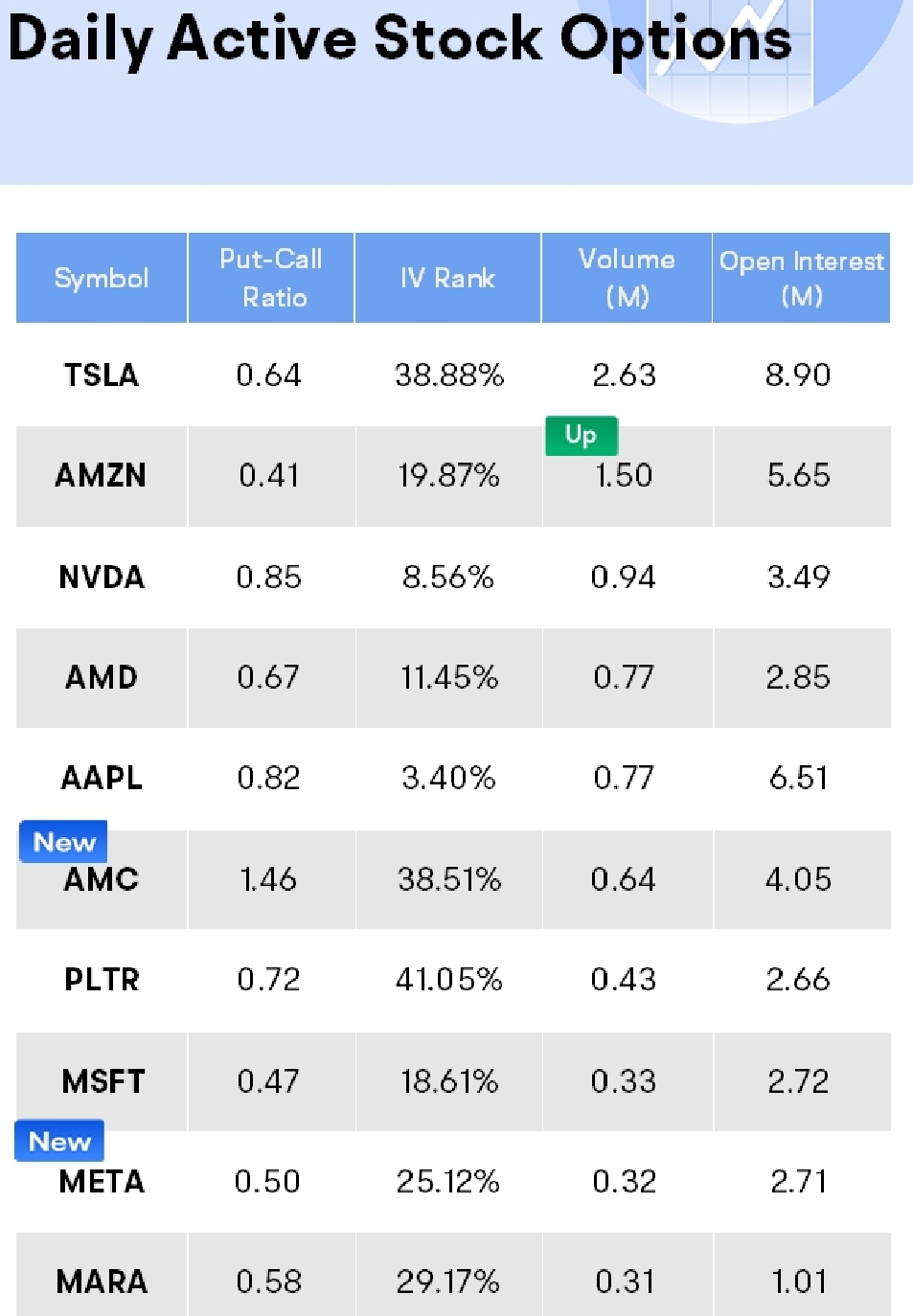The image size is (913, 1316).
Task: Click the New badge above AMC
Action: pos(63,842)
